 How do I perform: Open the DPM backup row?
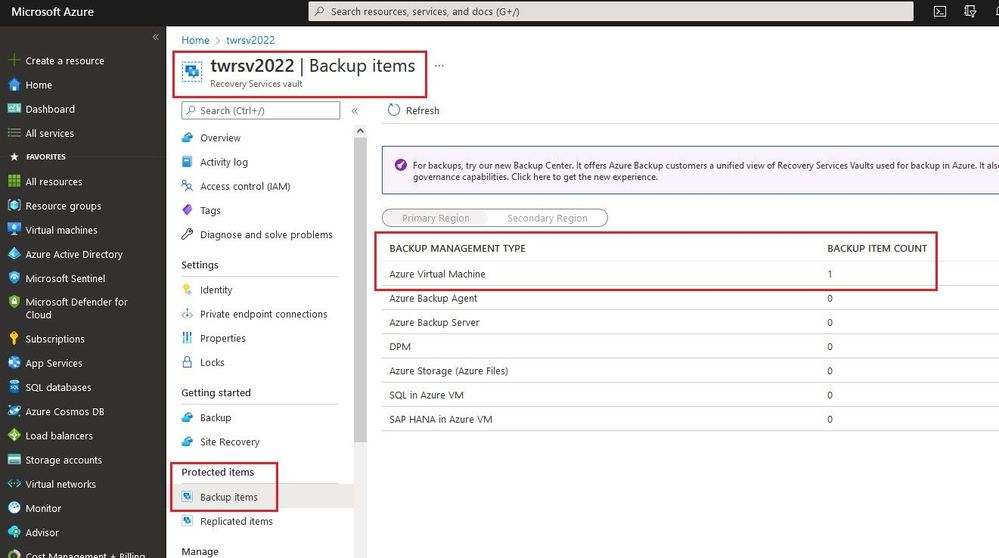691,347
